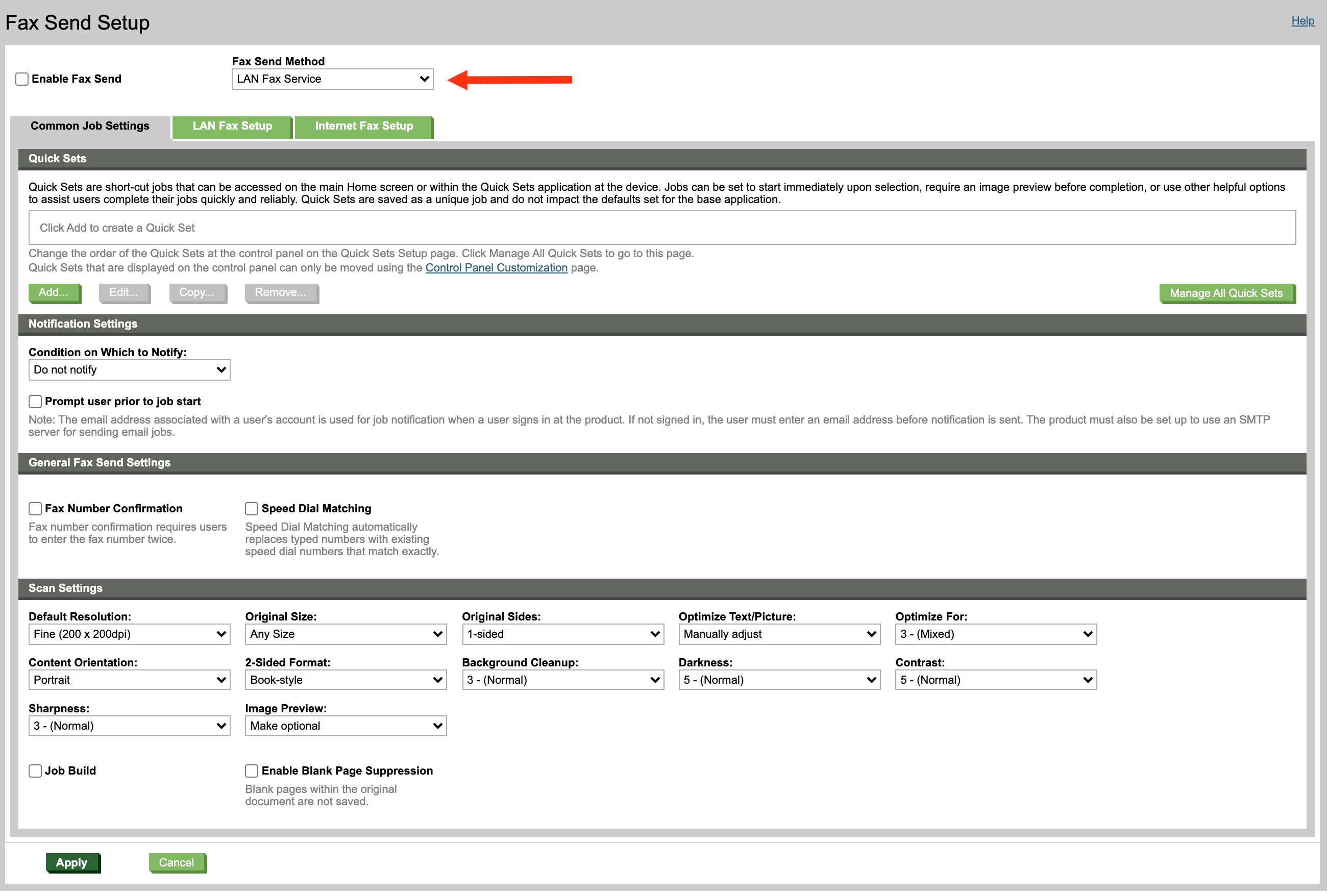Switch to the LAN Fax Setup tab
Screen dimensions: 1329x896
click(x=232, y=126)
